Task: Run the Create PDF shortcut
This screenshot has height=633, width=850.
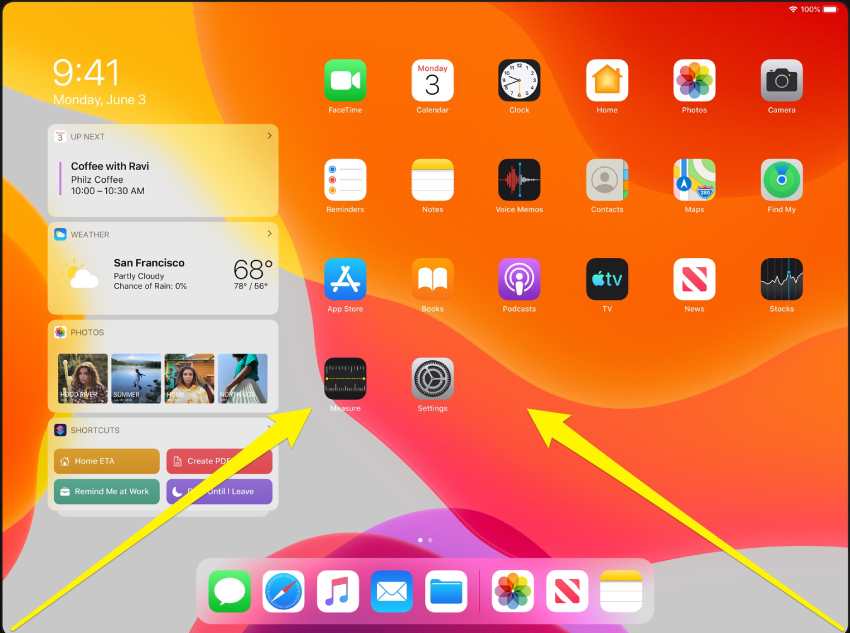Action: (x=218, y=461)
